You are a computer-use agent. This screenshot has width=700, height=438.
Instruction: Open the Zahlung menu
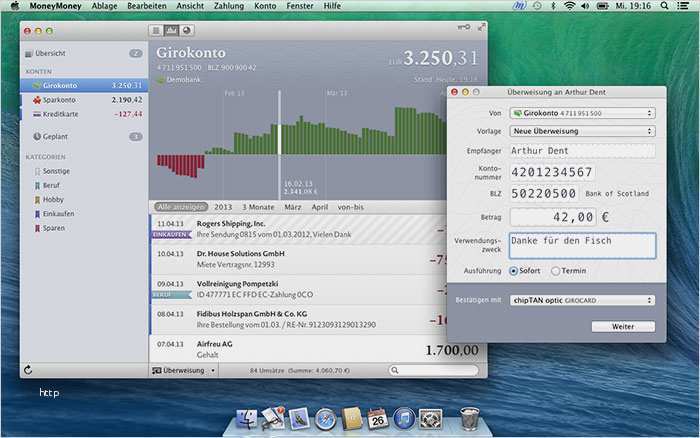click(x=229, y=6)
